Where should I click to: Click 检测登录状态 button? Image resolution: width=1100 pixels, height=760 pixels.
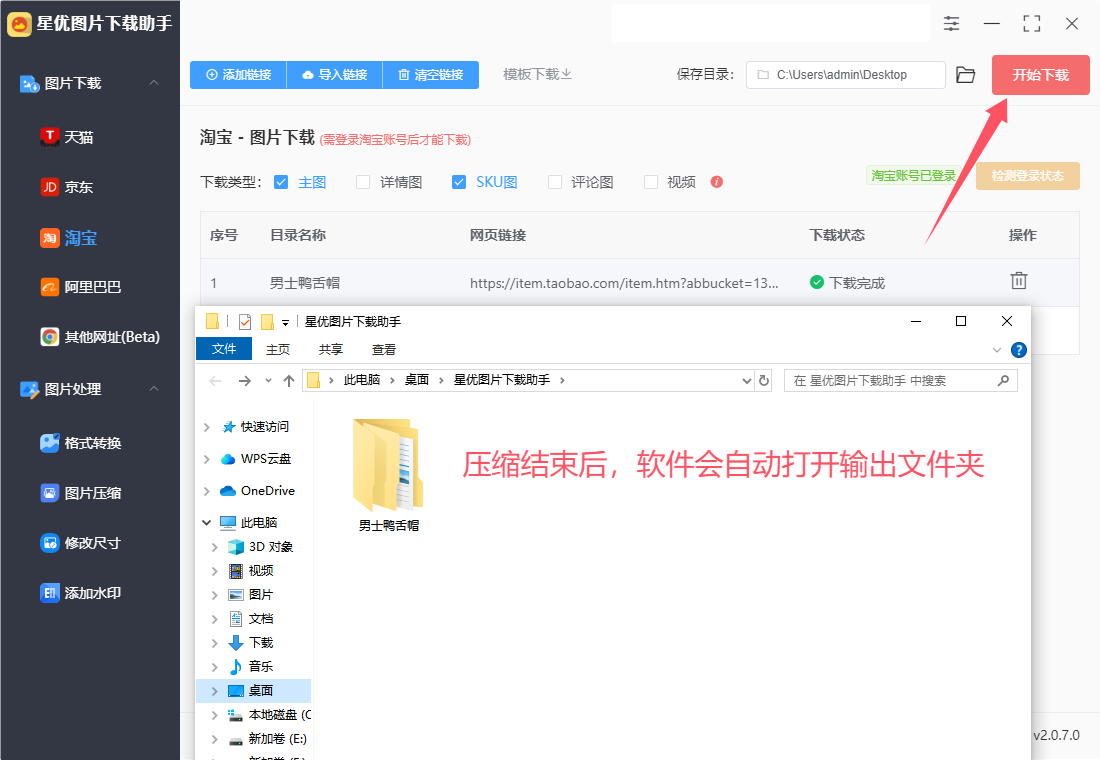click(x=1028, y=175)
